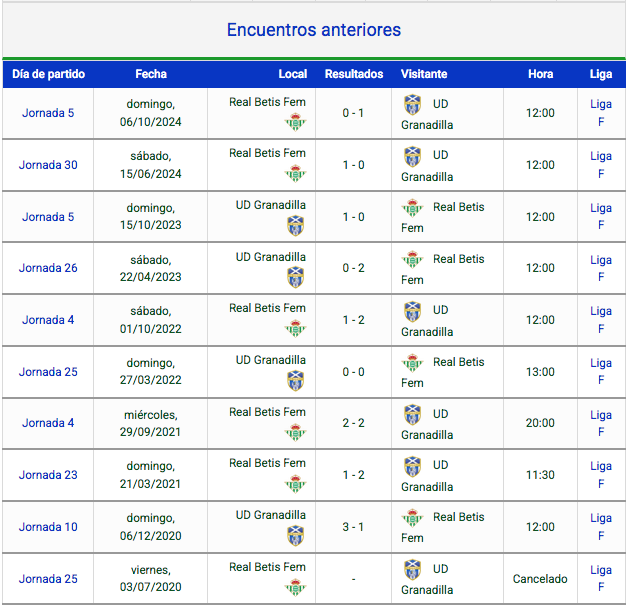Click UD Granadilla crest in 22/04/2023 row

(x=297, y=279)
